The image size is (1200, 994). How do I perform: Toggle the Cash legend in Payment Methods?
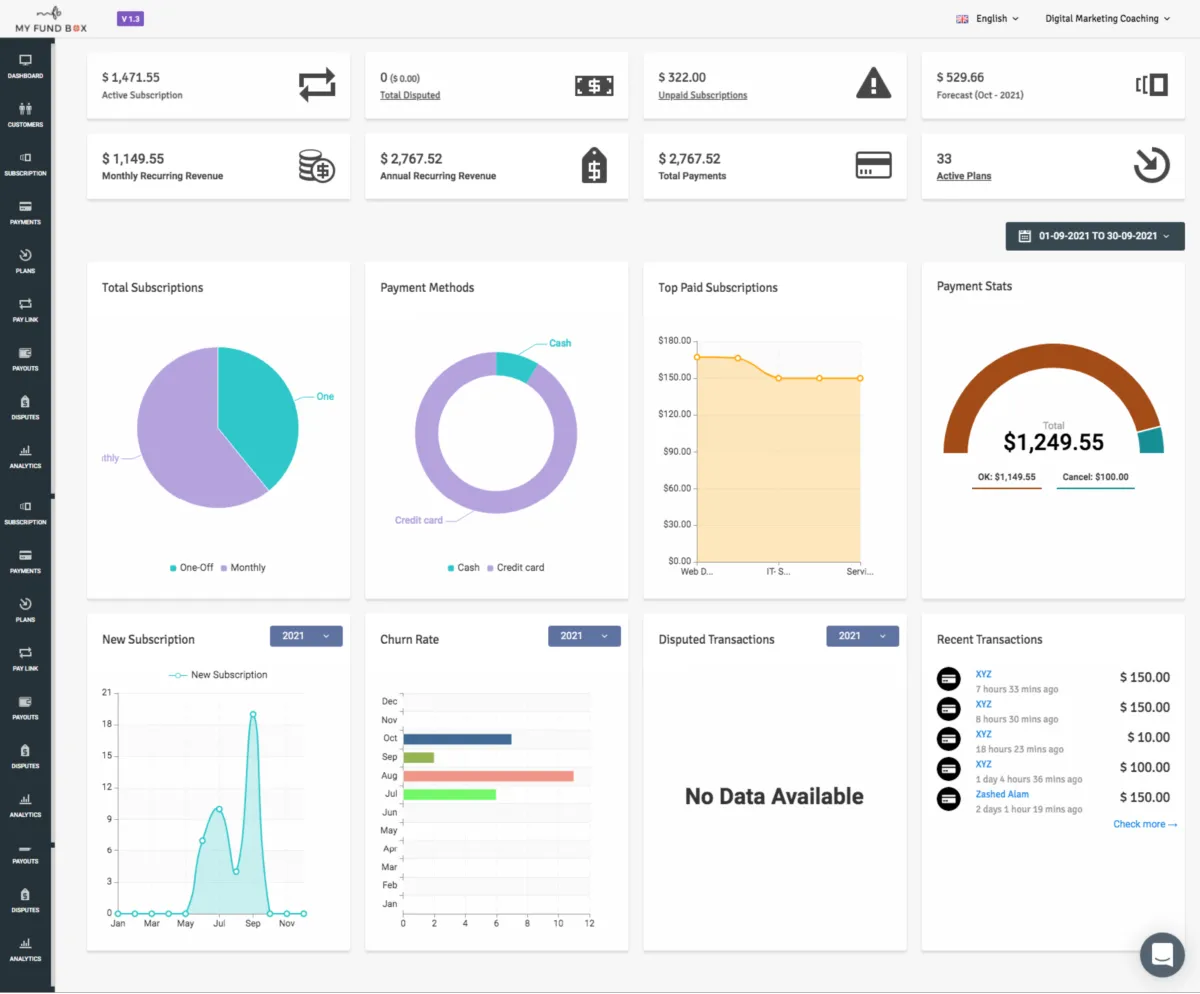463,567
